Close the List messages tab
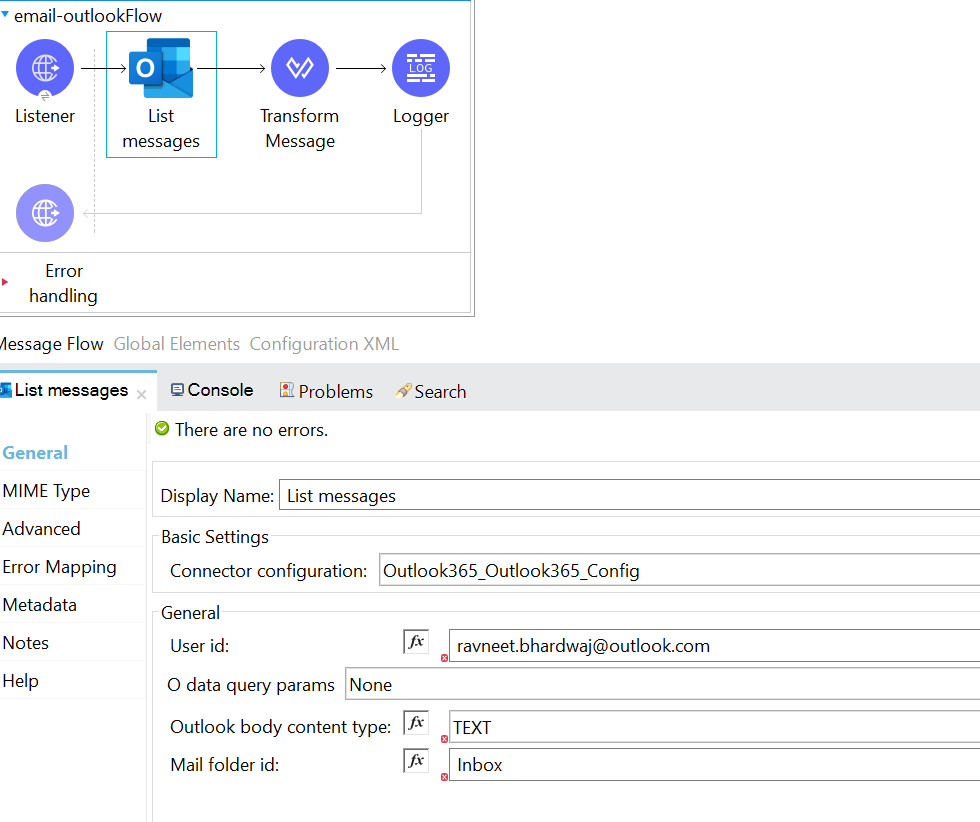 [142, 395]
